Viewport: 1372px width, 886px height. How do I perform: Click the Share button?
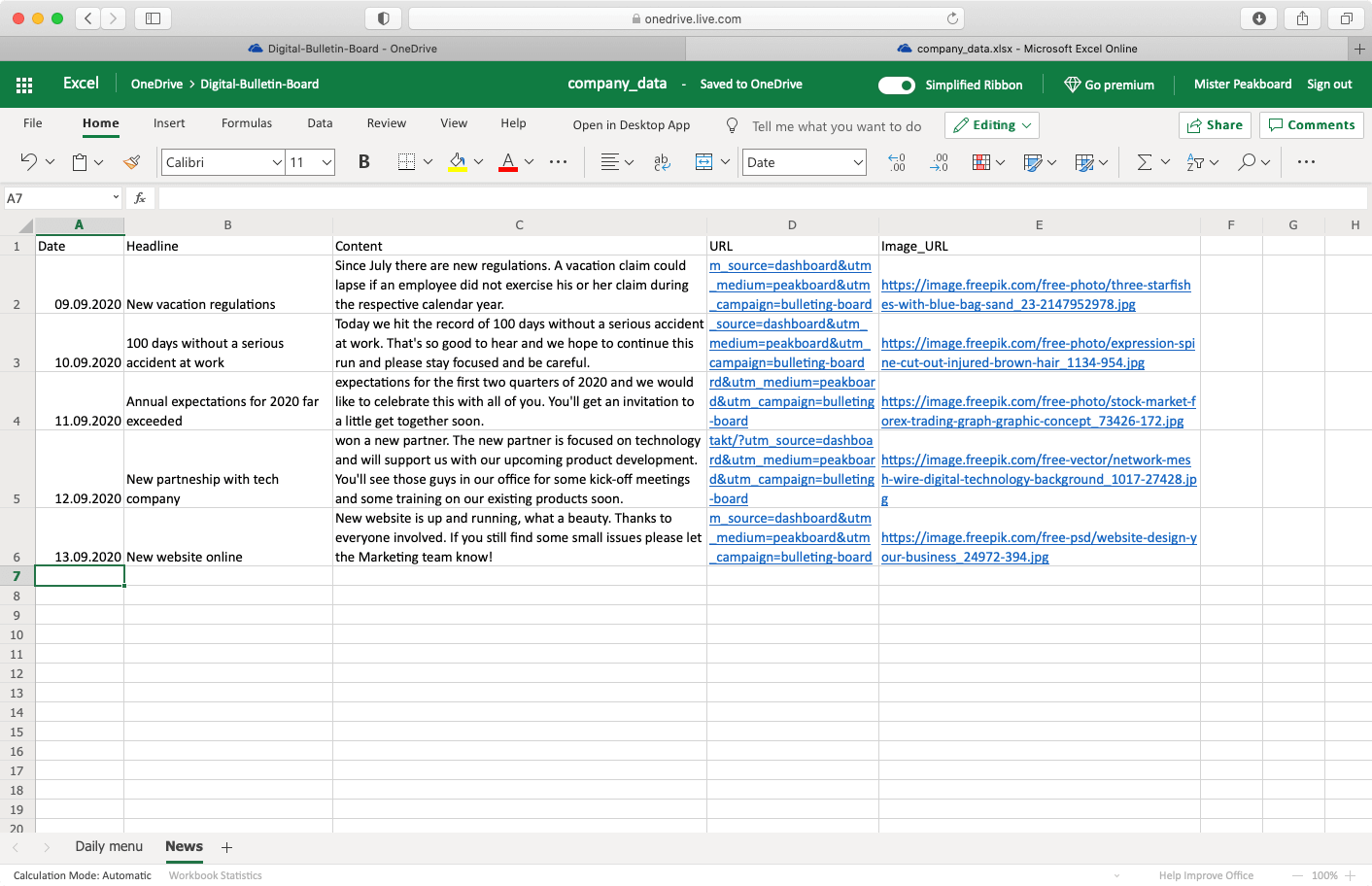[x=1215, y=125]
